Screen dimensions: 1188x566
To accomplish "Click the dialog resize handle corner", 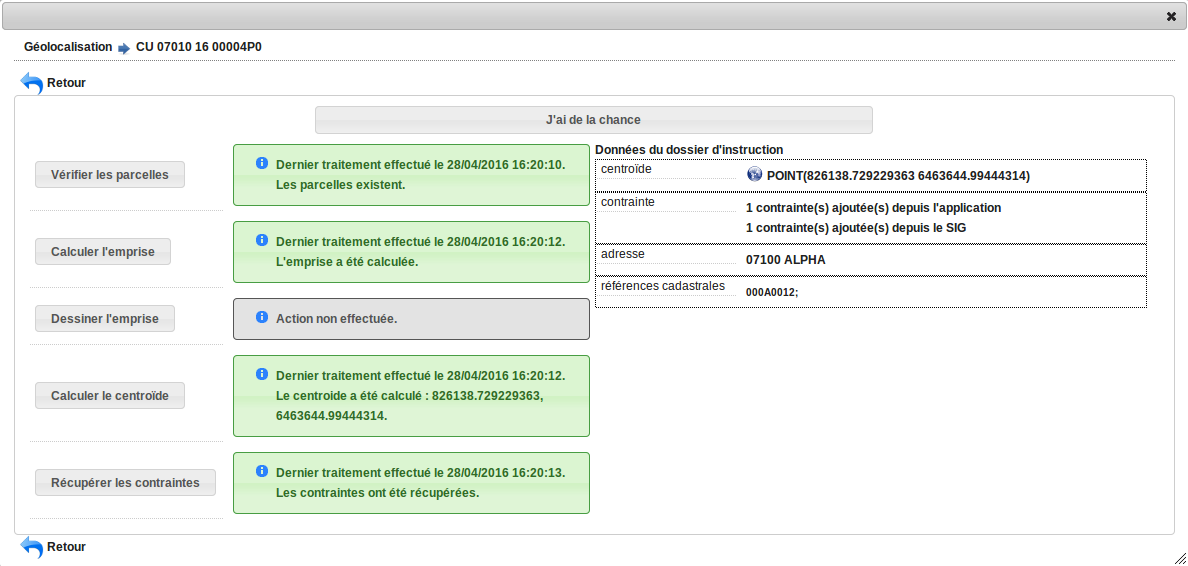I will point(1180,558).
